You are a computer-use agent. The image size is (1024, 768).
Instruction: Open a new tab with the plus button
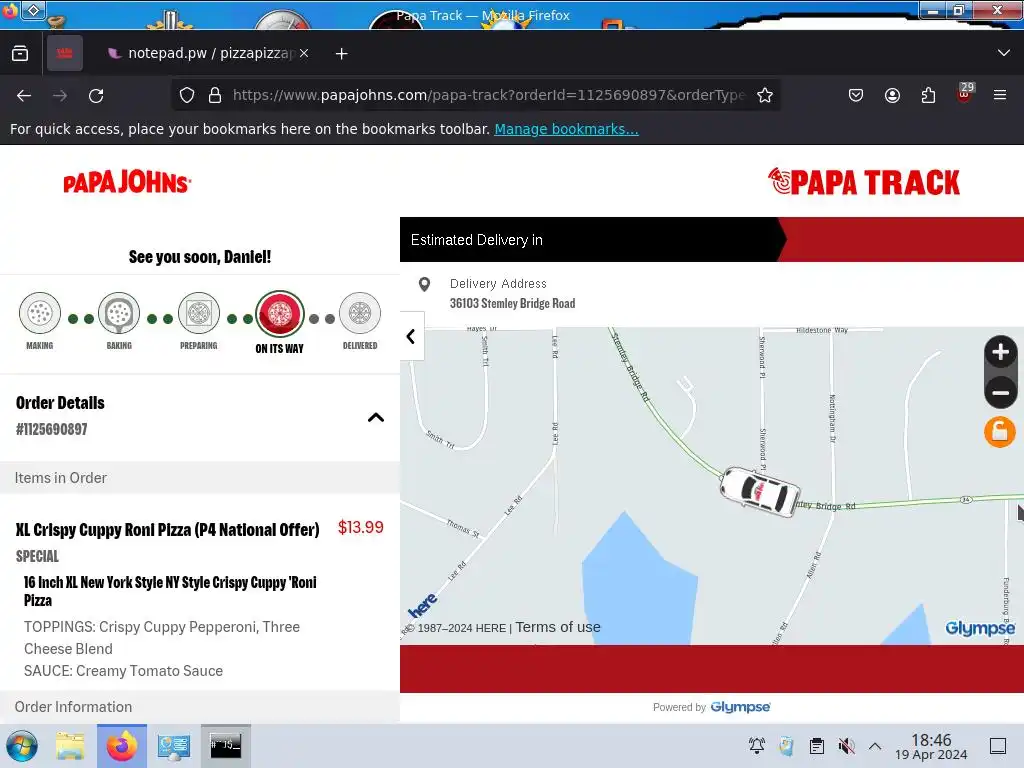tap(342, 54)
